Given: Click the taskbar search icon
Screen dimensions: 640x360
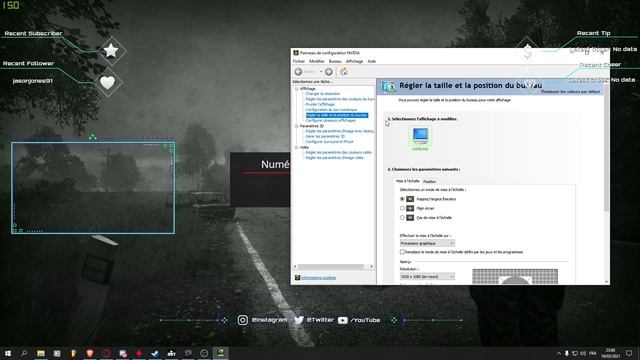Looking at the screenshot, I should [x=24, y=353].
